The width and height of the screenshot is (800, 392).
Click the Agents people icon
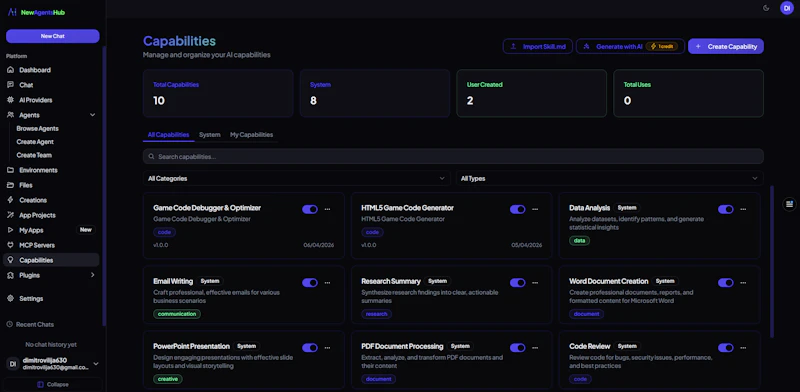tap(10, 115)
